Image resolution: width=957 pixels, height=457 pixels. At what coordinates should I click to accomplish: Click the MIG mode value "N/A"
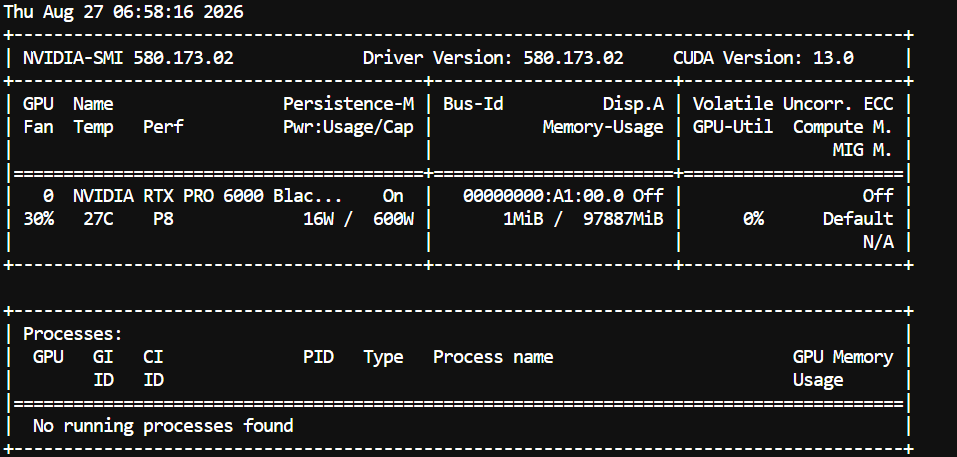coord(878,242)
